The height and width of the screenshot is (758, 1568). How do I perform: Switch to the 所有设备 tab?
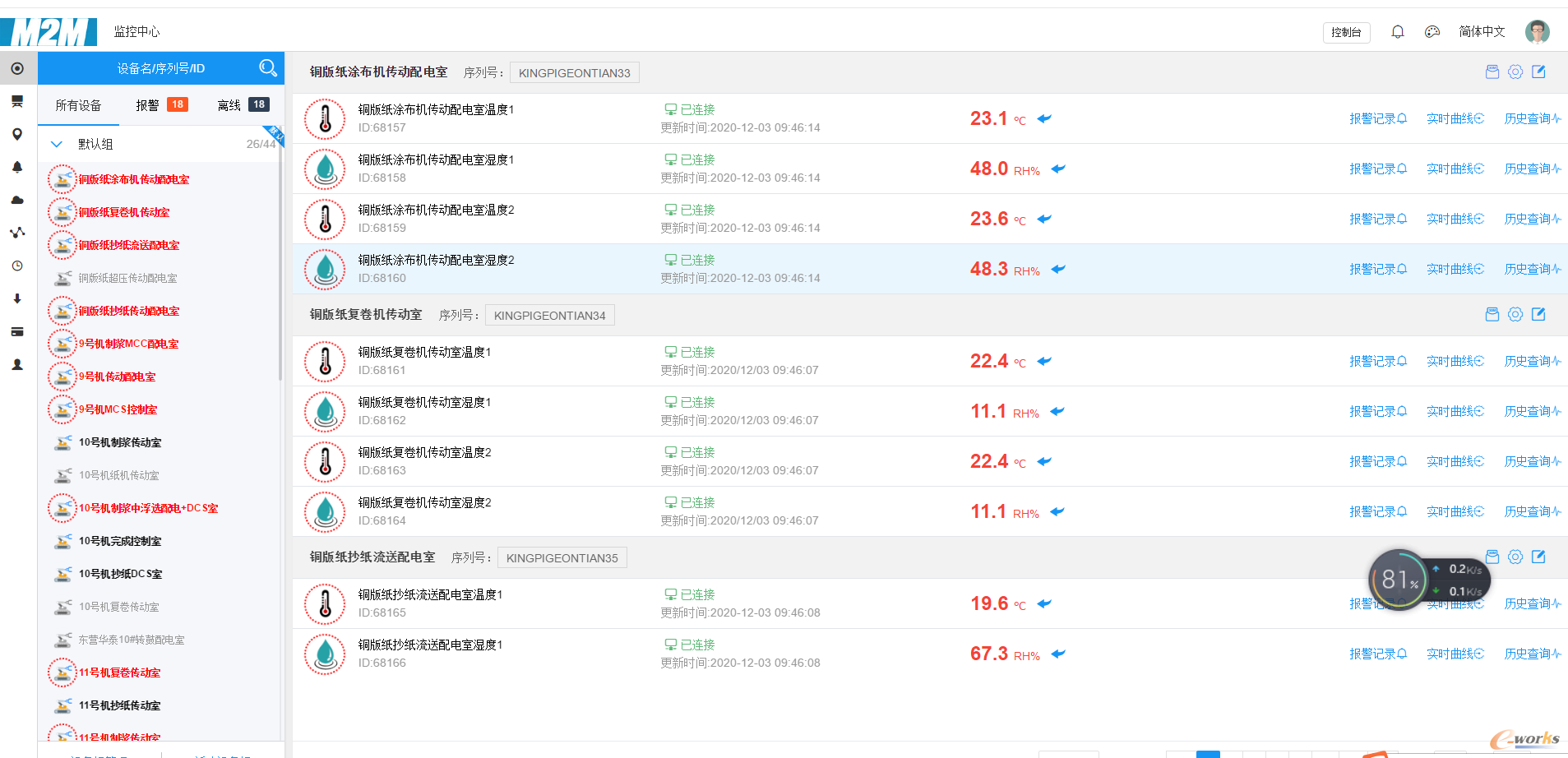click(x=78, y=105)
